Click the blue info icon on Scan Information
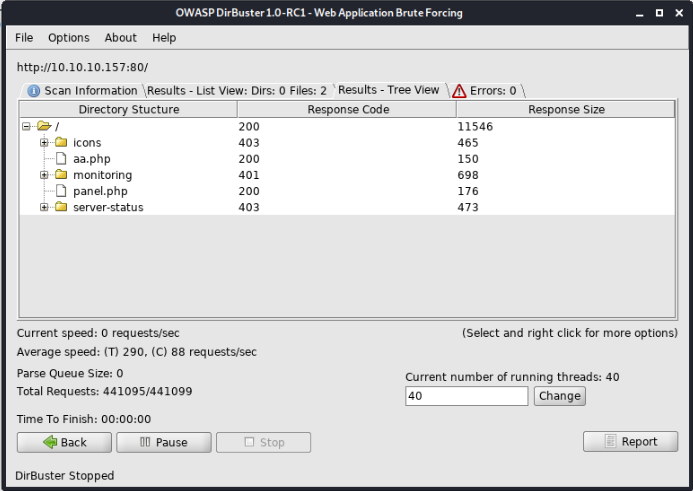The image size is (693, 491). pos(34,91)
